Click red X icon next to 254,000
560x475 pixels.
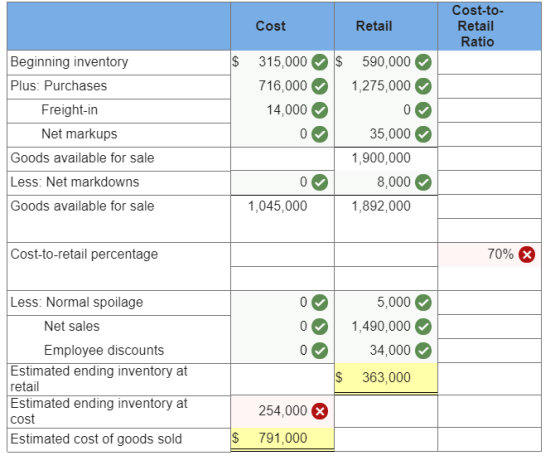click(x=320, y=411)
